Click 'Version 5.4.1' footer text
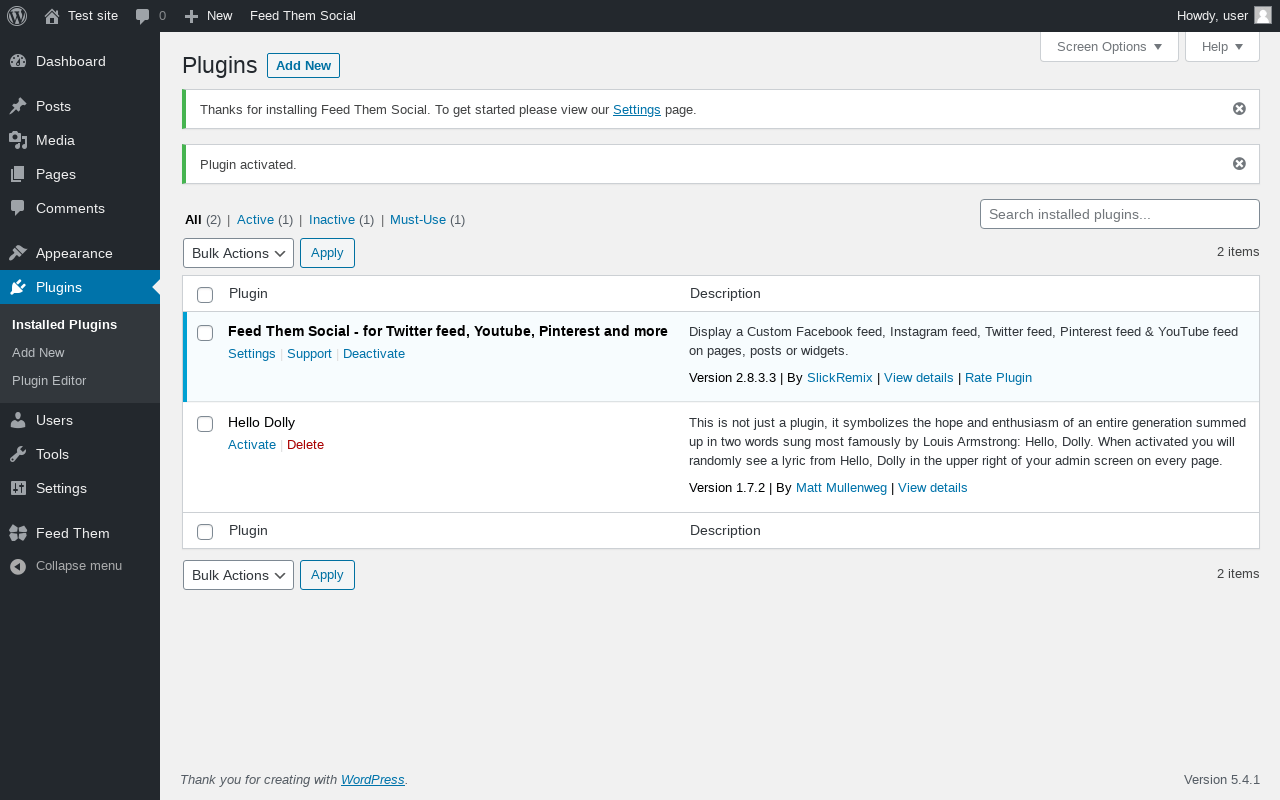This screenshot has height=800, width=1280. tap(1222, 780)
